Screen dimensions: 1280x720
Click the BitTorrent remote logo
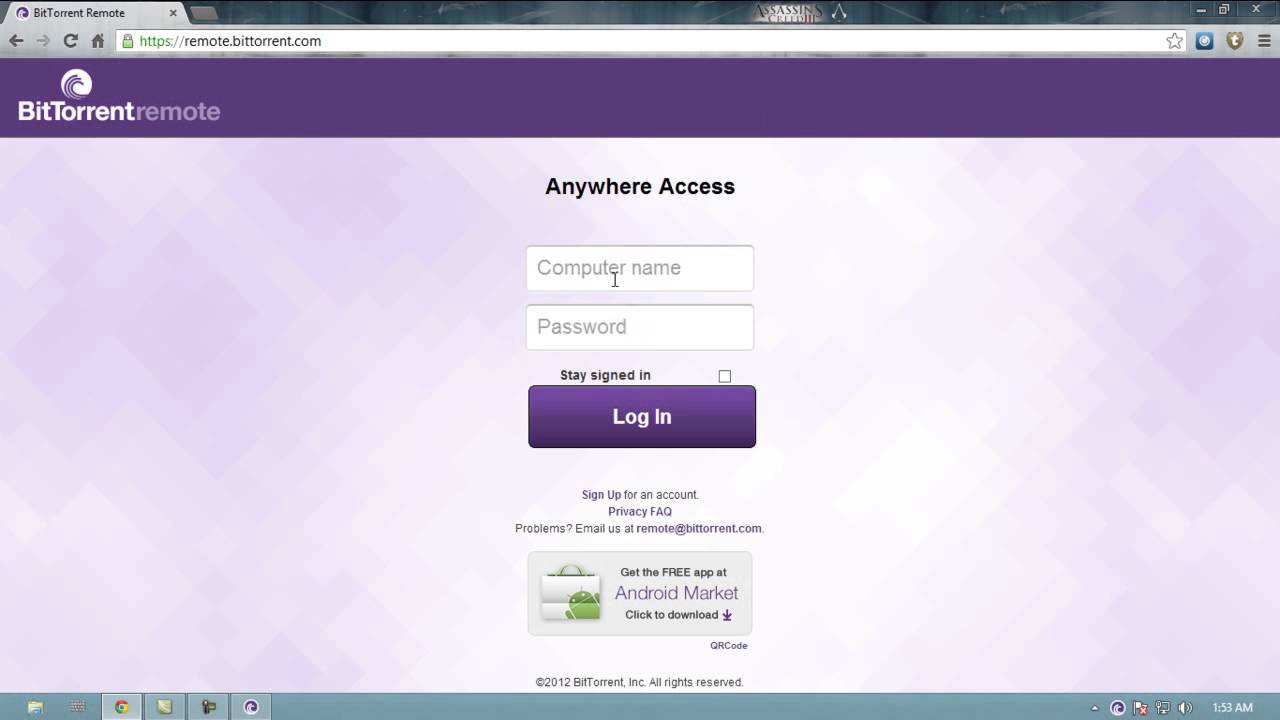point(119,97)
